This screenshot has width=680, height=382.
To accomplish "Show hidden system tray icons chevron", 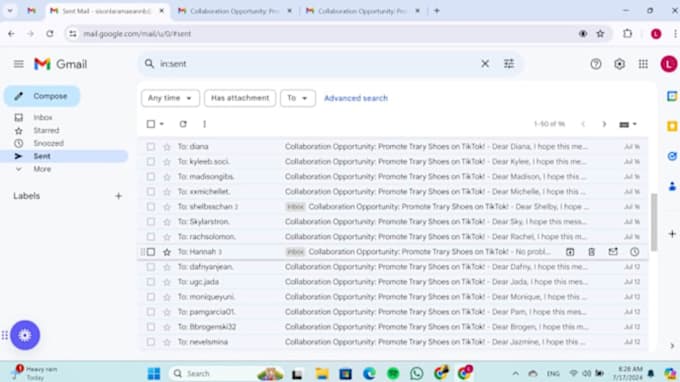I will [x=515, y=373].
